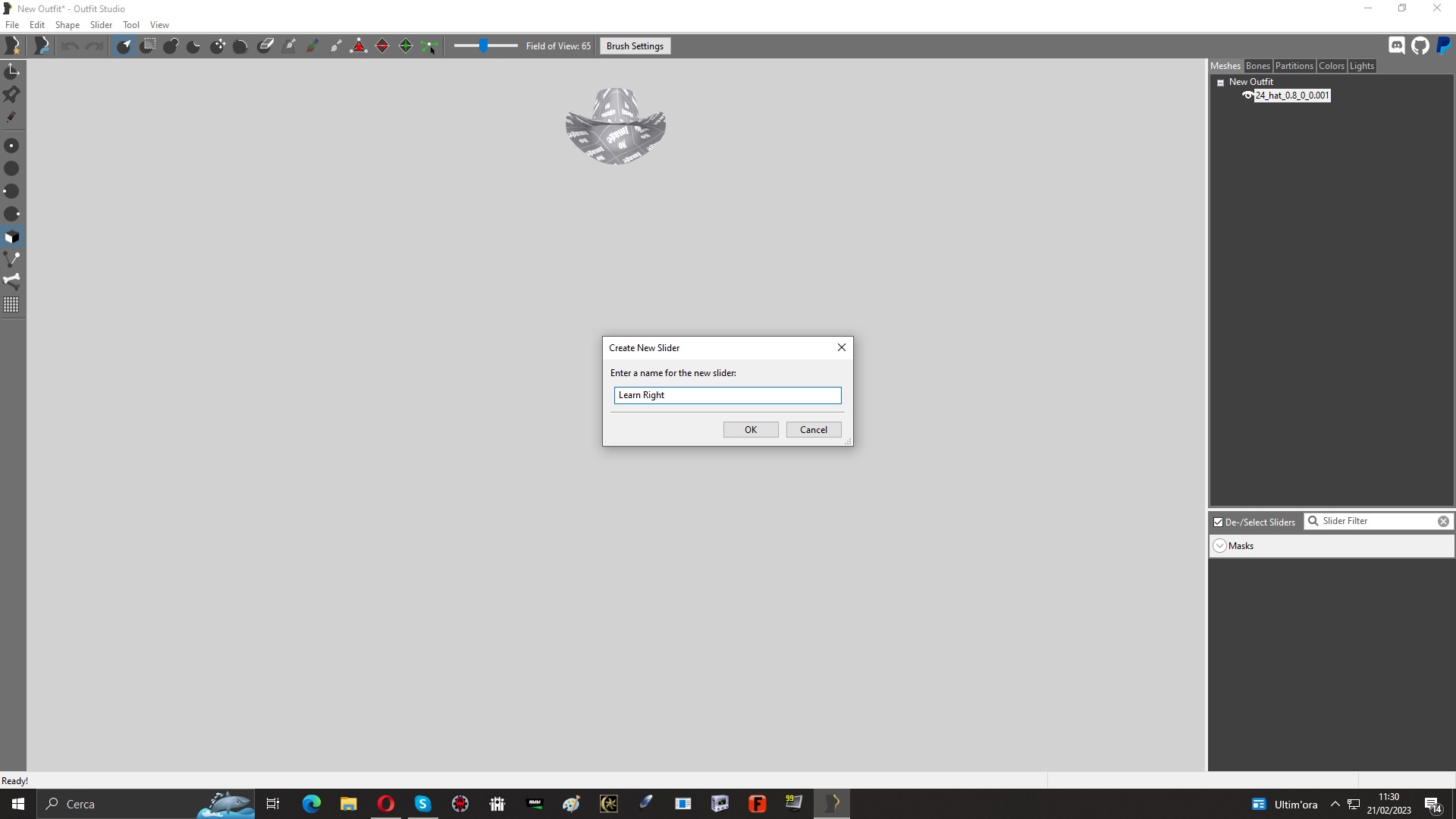Click the Brush Settings button
Screen dimensions: 1456x819
[x=635, y=46]
